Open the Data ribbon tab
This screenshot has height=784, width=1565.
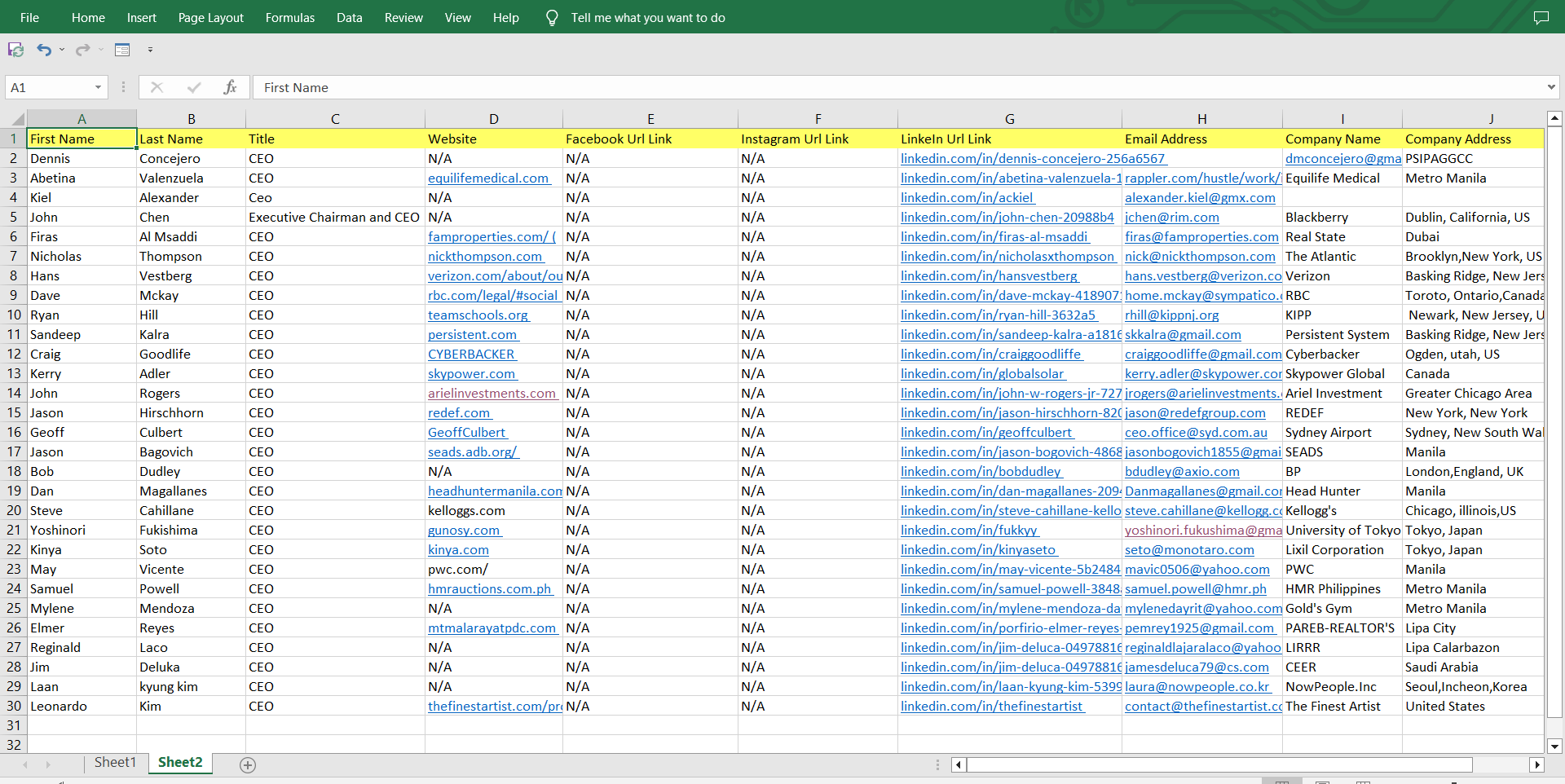350,18
